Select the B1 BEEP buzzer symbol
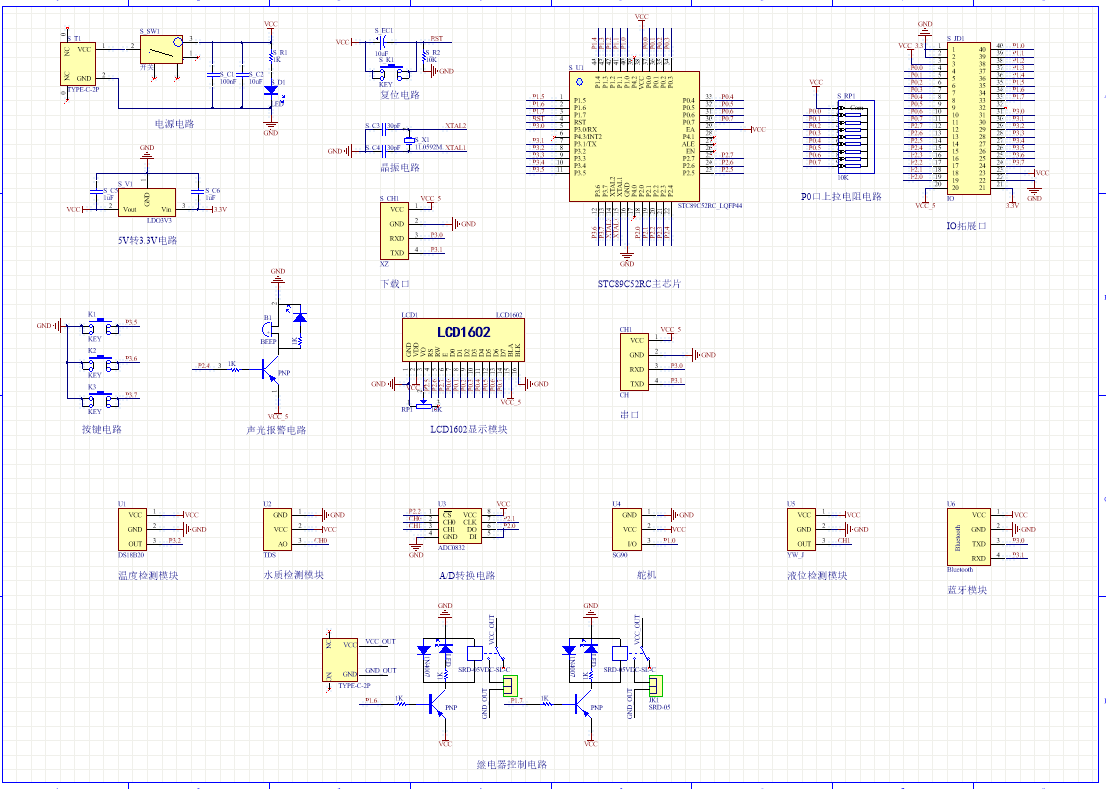 (x=270, y=328)
